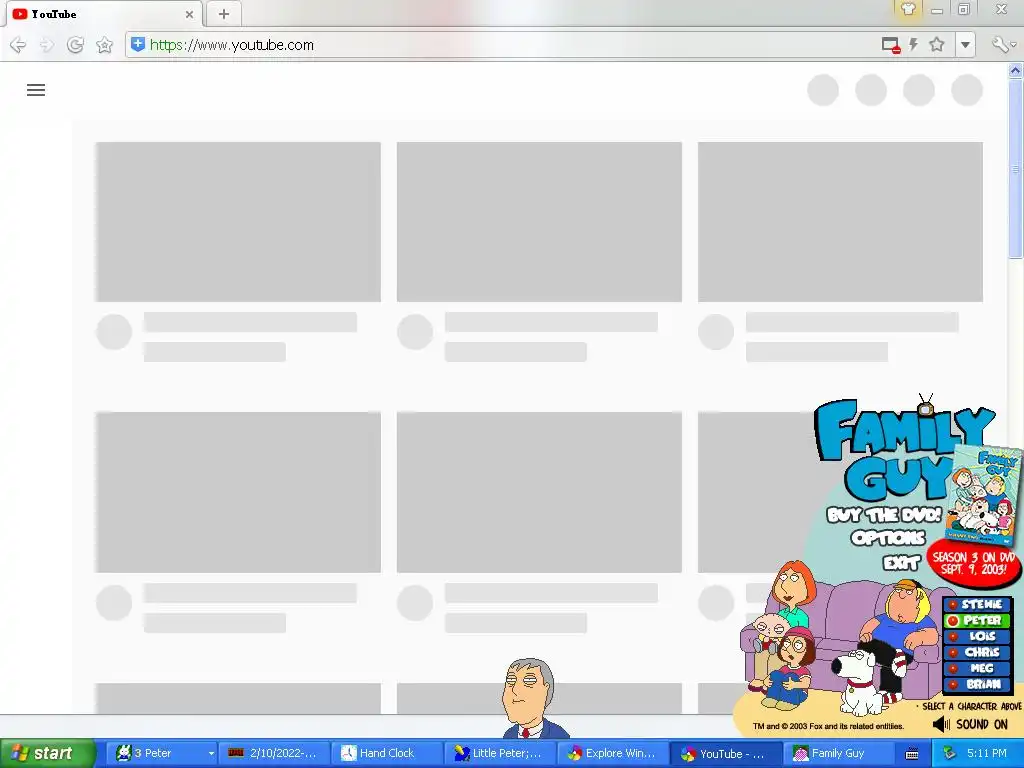
Task: Click the Family Guy DVD cover image
Action: (x=984, y=494)
